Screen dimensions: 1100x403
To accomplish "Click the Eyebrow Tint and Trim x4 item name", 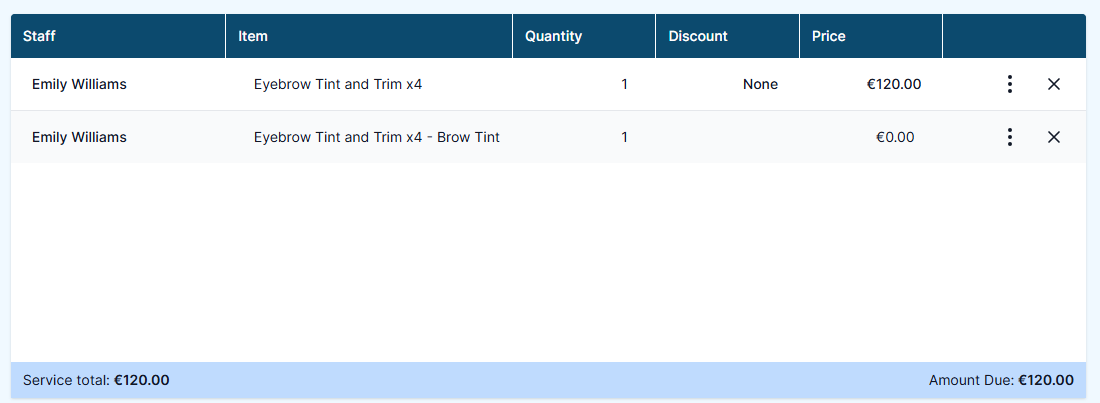I will tap(337, 84).
